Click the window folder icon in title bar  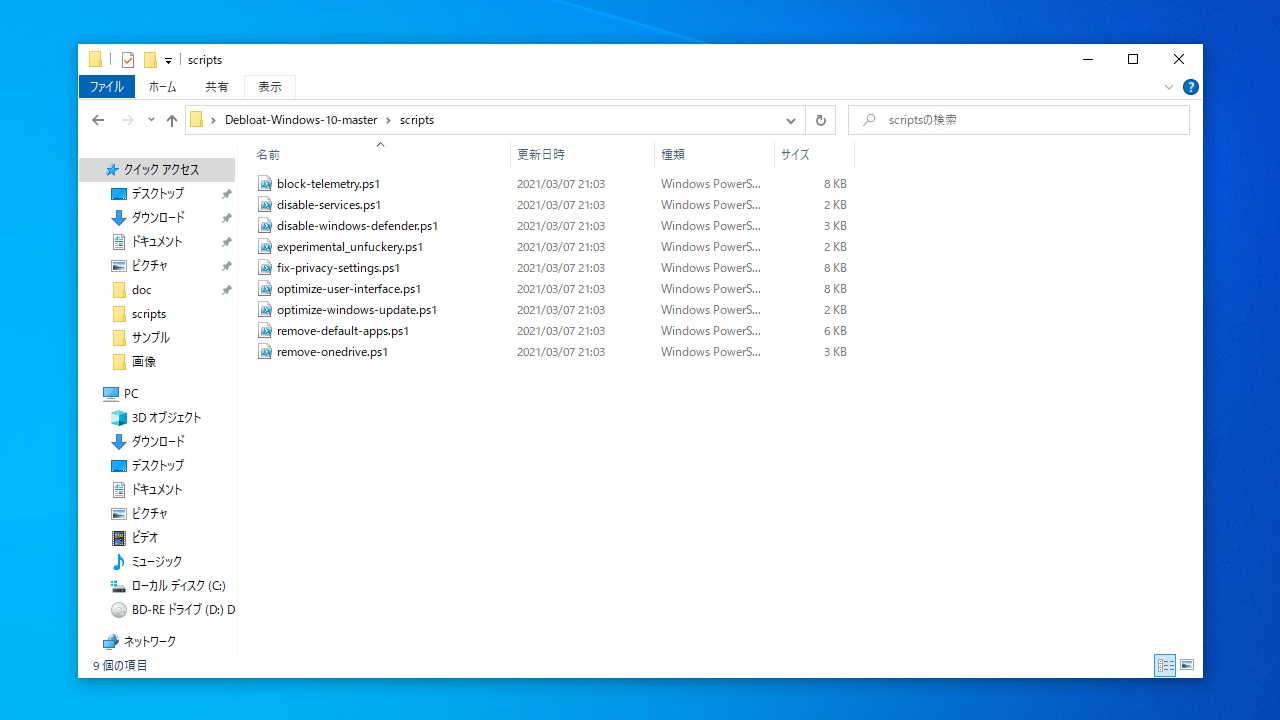95,60
